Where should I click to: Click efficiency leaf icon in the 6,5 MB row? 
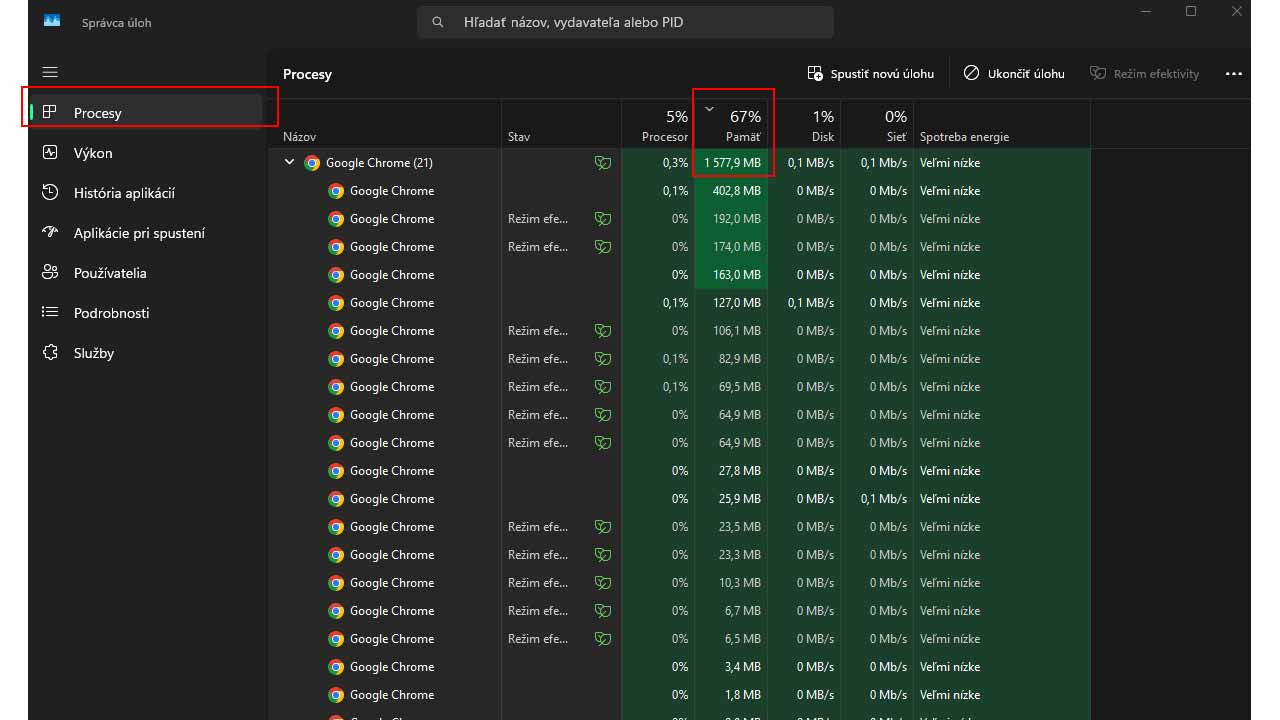click(x=602, y=639)
